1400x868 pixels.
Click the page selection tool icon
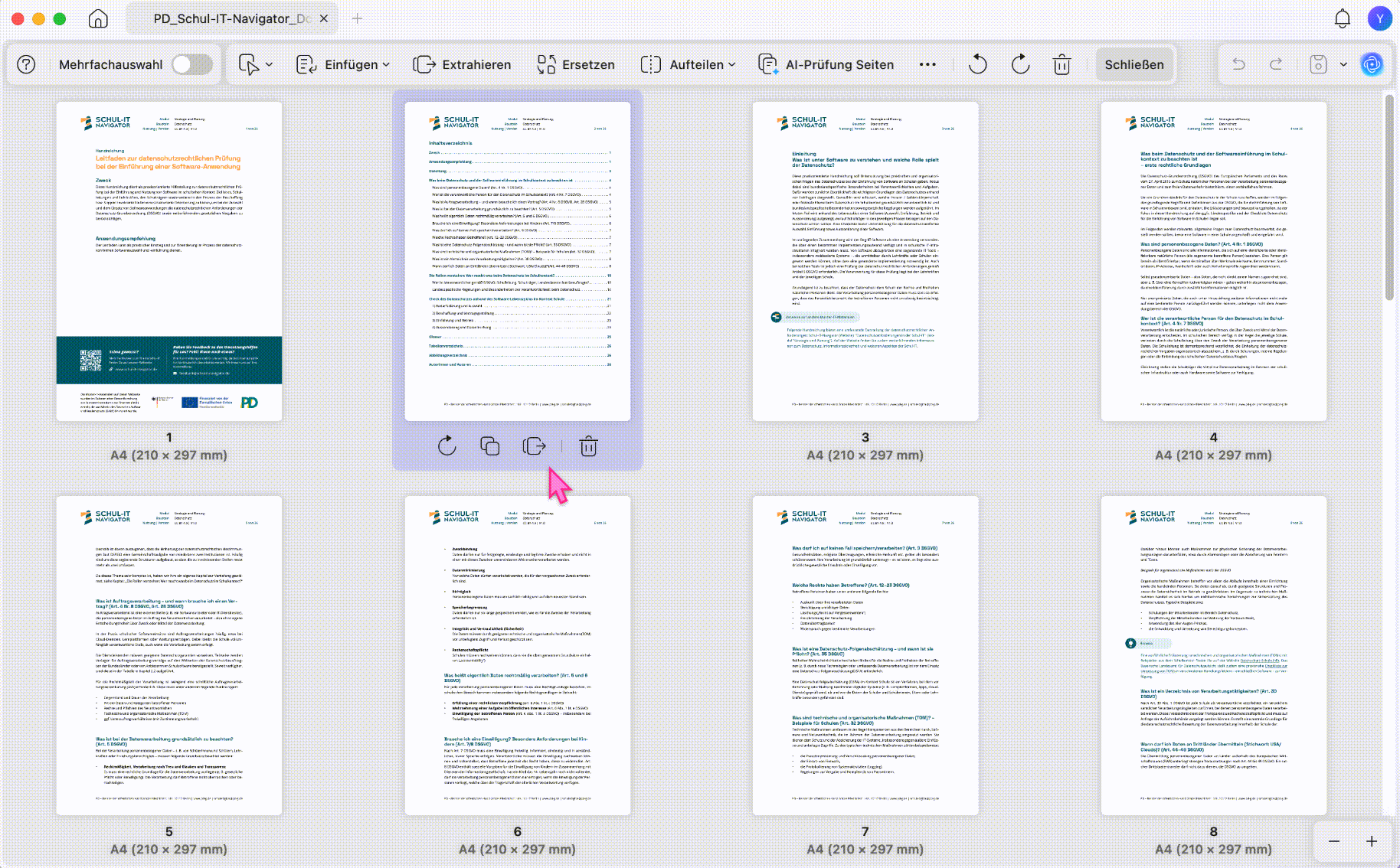pyautogui.click(x=248, y=64)
